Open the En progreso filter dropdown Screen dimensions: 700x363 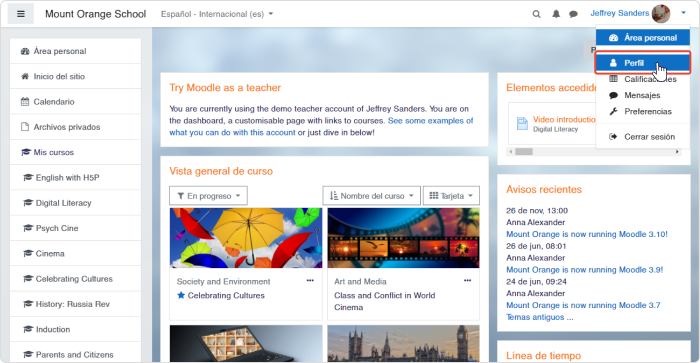208,196
